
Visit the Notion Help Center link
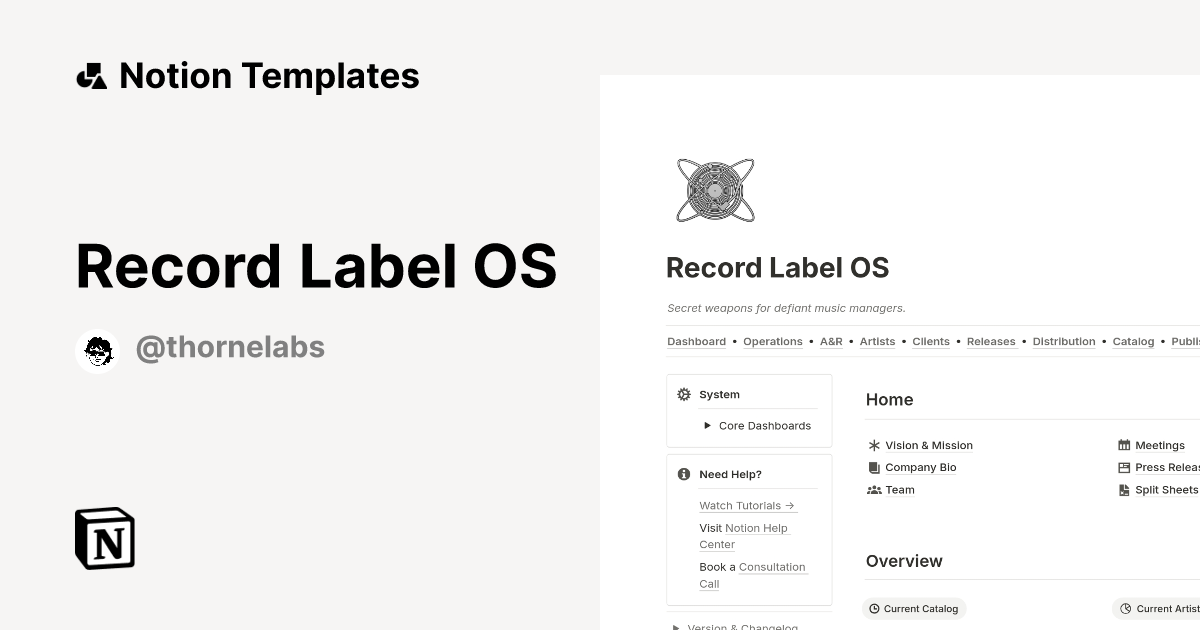(x=757, y=528)
